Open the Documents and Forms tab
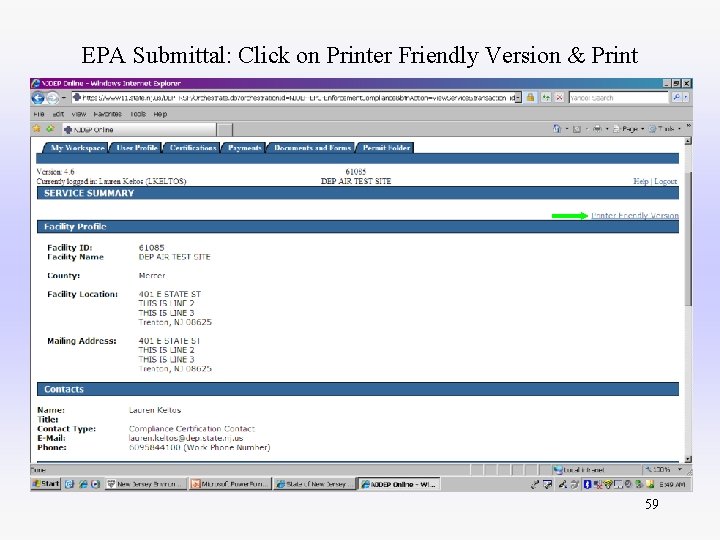The height and width of the screenshot is (540, 720). click(312, 147)
